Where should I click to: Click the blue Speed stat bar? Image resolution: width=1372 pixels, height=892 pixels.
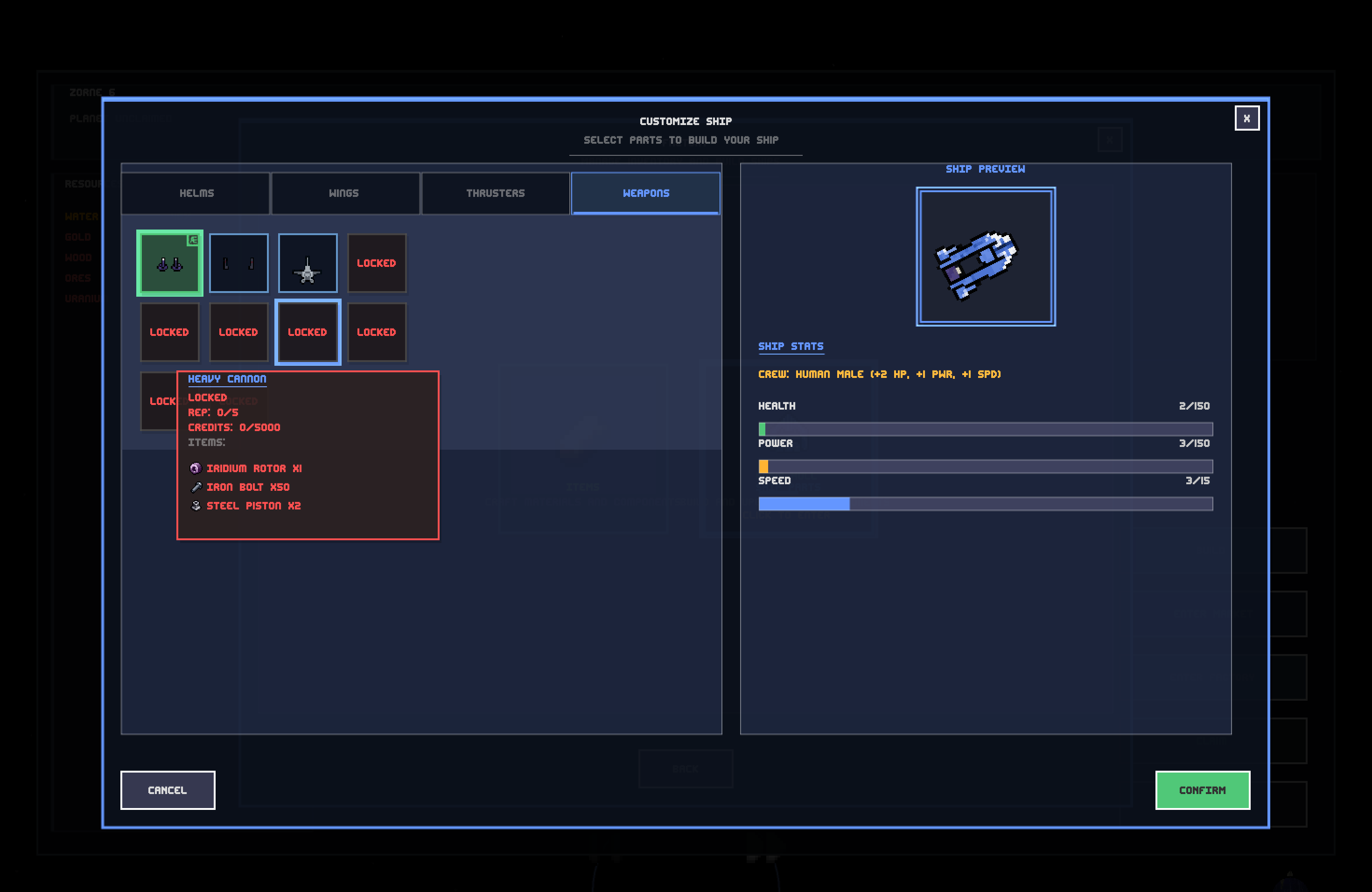[804, 504]
